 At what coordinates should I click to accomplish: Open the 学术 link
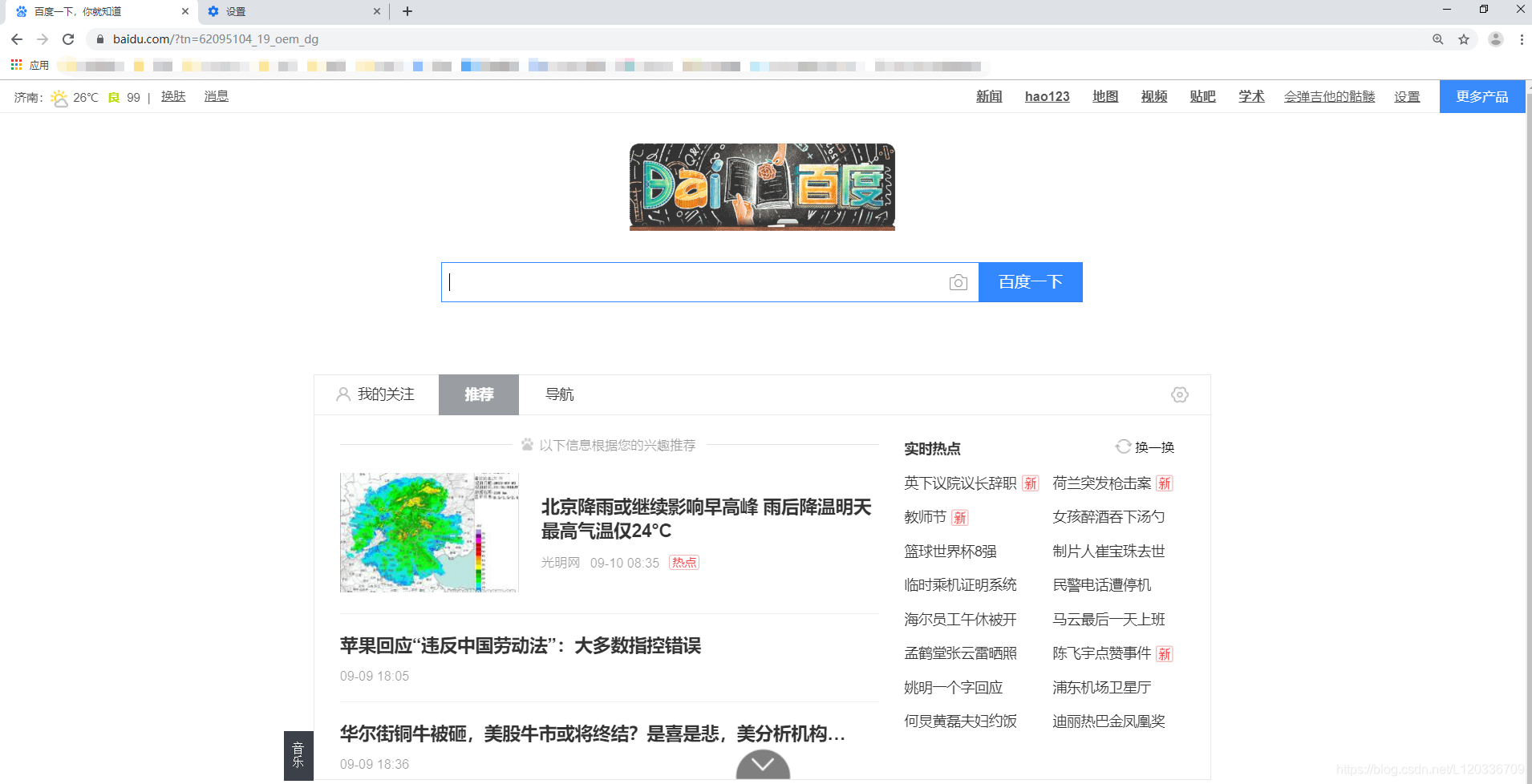pyautogui.click(x=1251, y=96)
